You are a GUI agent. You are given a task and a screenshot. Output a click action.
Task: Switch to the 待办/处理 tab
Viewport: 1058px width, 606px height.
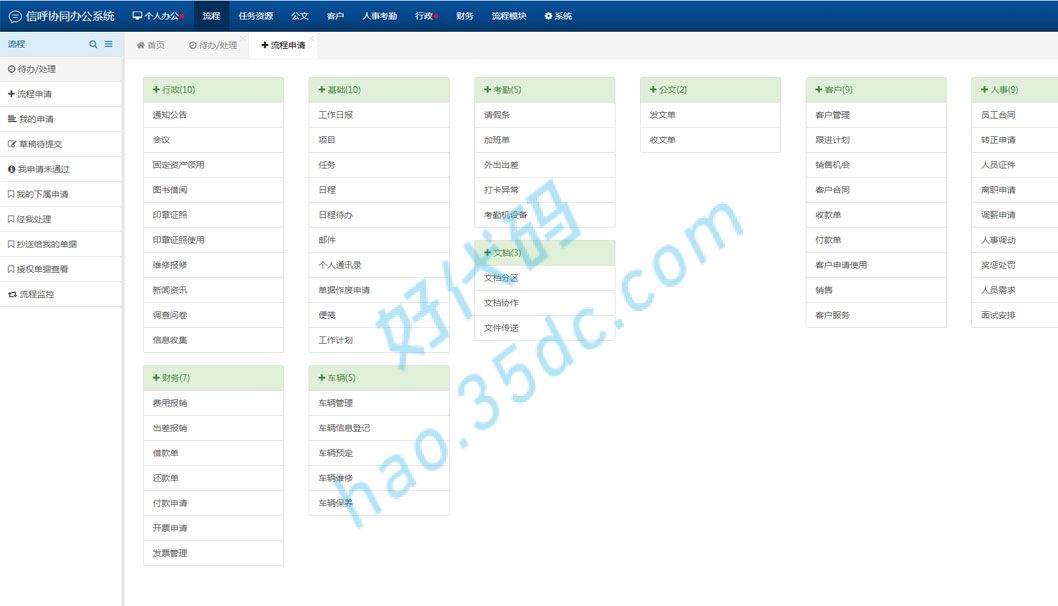tap(213, 45)
